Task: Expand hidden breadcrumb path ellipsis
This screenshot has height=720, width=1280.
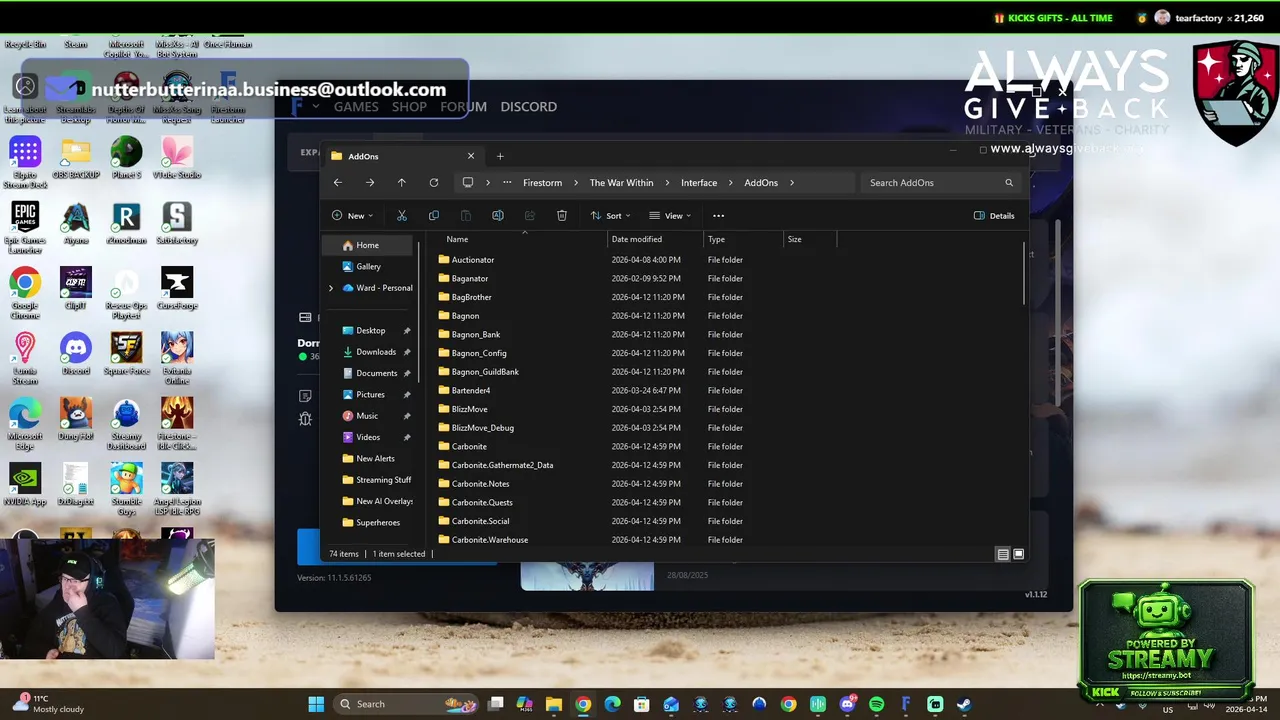Action: point(507,183)
